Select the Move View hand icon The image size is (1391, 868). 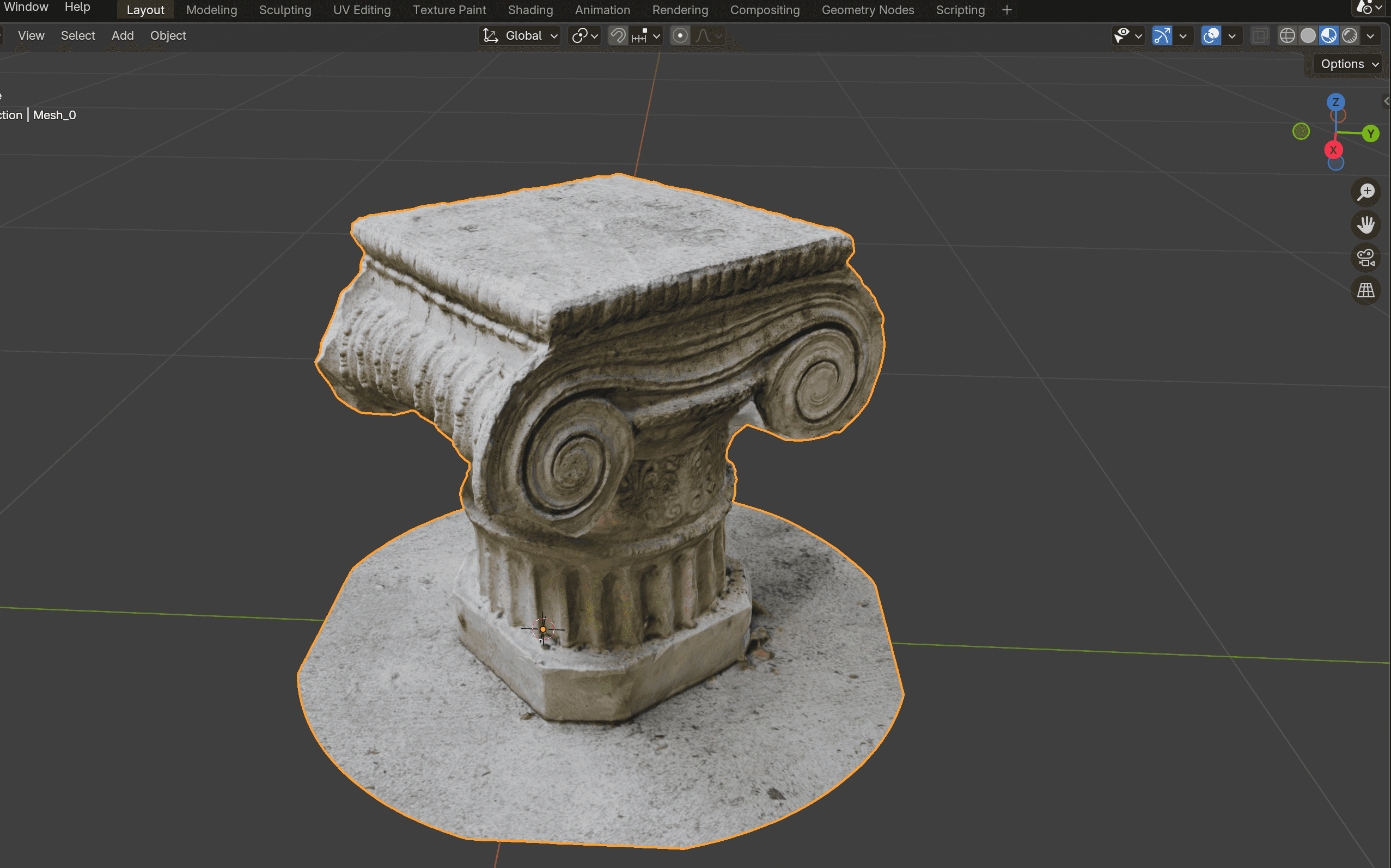point(1367,224)
